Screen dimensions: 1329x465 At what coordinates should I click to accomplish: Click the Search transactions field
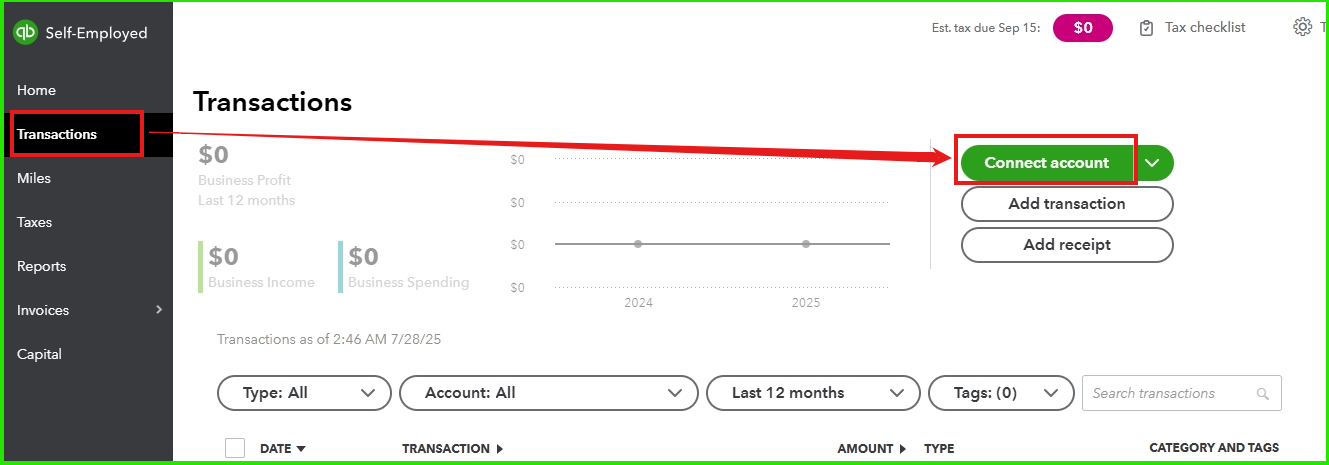(1182, 393)
